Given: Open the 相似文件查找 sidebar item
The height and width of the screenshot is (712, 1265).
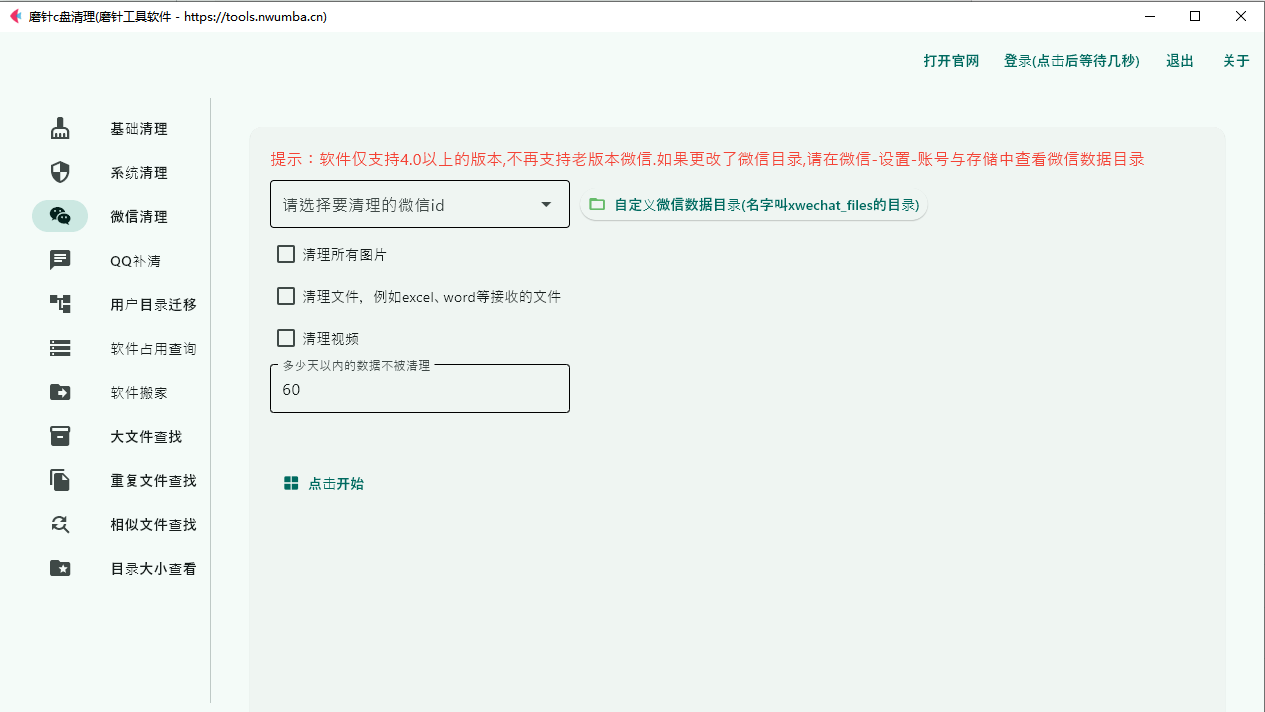Looking at the screenshot, I should [x=152, y=525].
